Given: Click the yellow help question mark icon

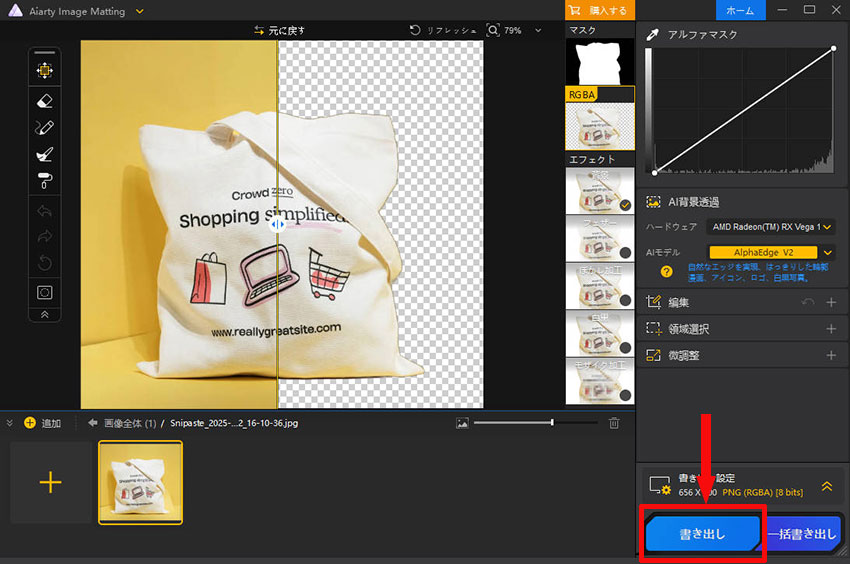Looking at the screenshot, I should [665, 271].
